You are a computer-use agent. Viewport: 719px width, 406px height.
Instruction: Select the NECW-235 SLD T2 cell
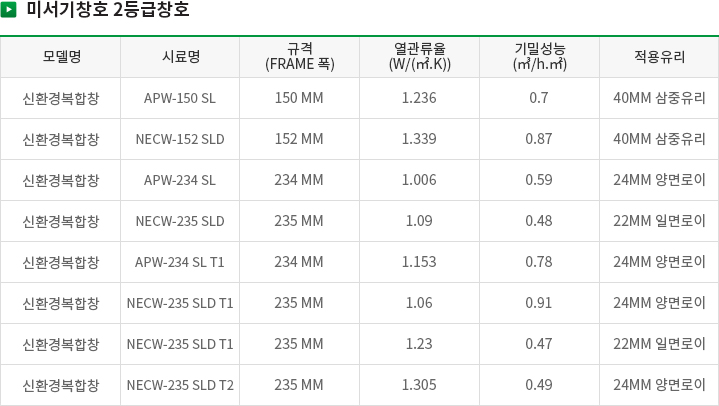pos(180,385)
